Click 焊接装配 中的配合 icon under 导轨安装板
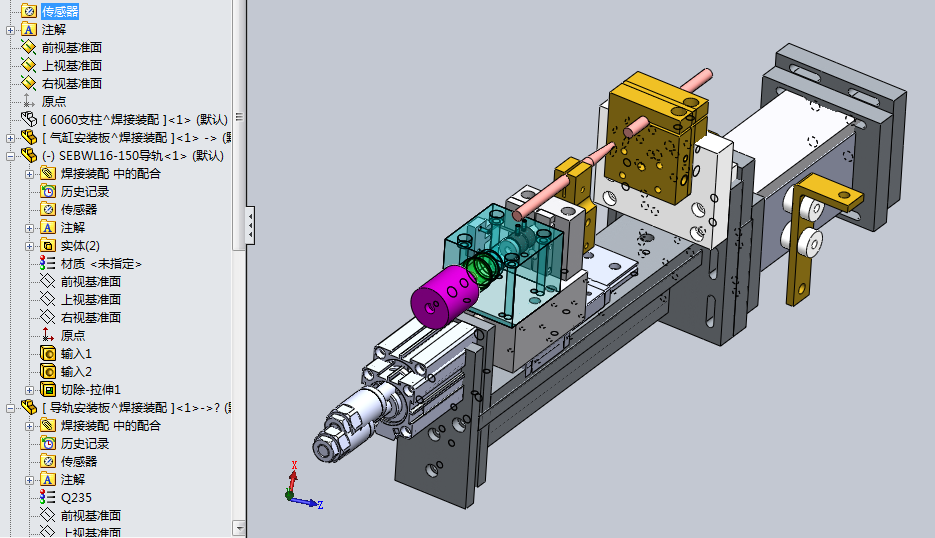The width and height of the screenshot is (935, 538). click(48, 425)
